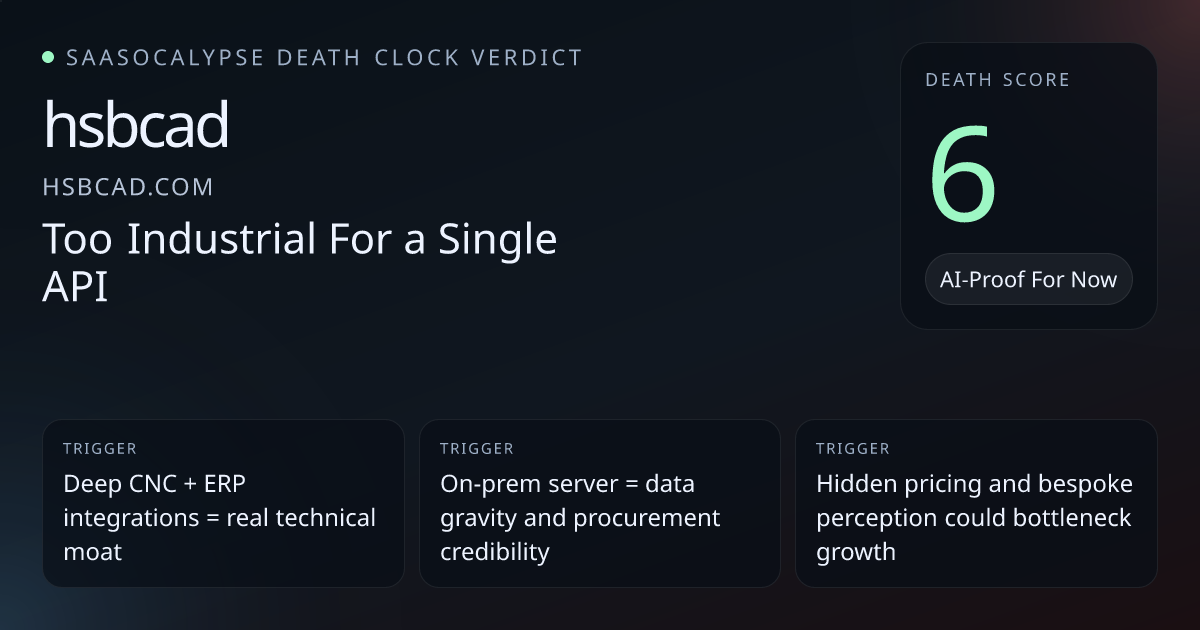Image resolution: width=1200 pixels, height=630 pixels.
Task: Click the green status dot
Action: pyautogui.click(x=48, y=58)
